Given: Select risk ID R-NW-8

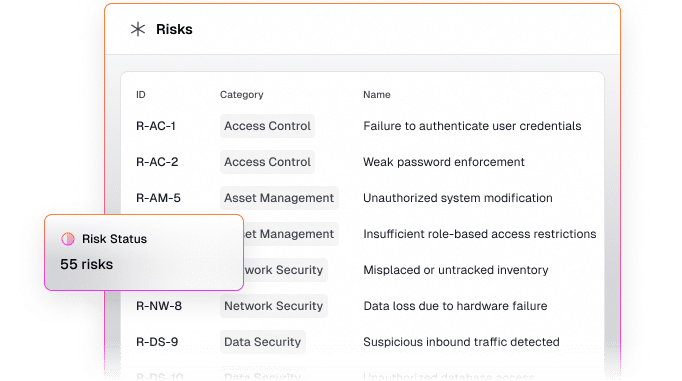Looking at the screenshot, I should point(159,306).
